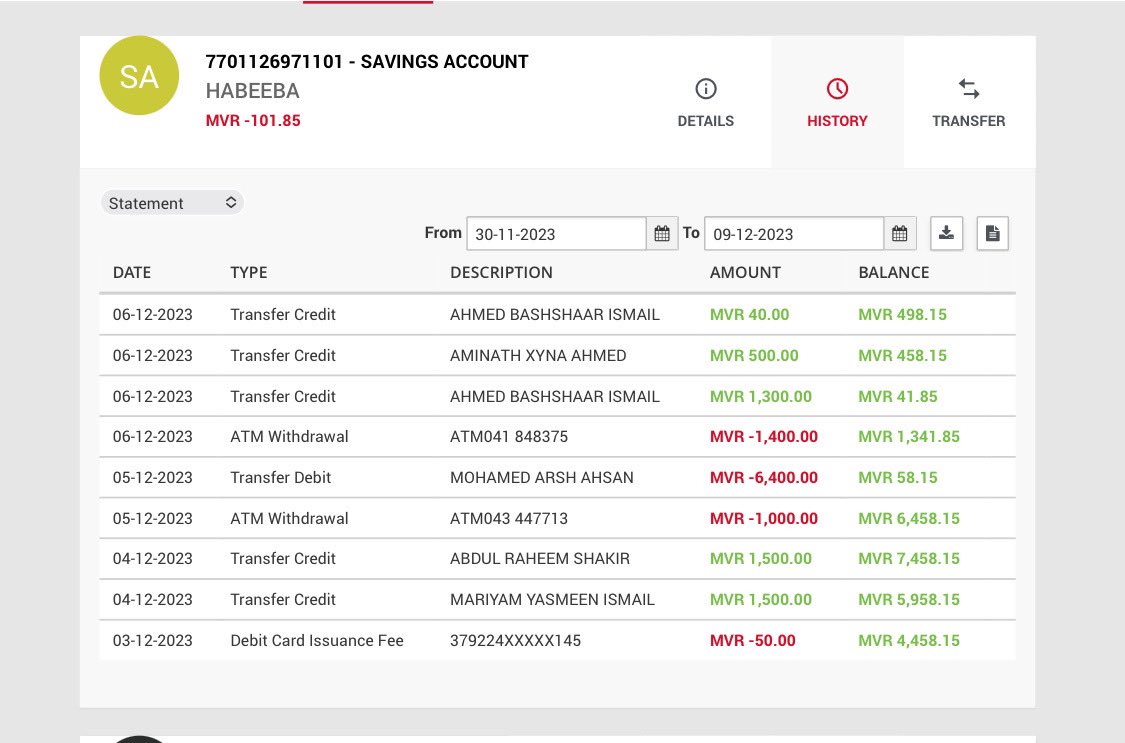Click the MVR 41.85 balance

click(x=898, y=397)
